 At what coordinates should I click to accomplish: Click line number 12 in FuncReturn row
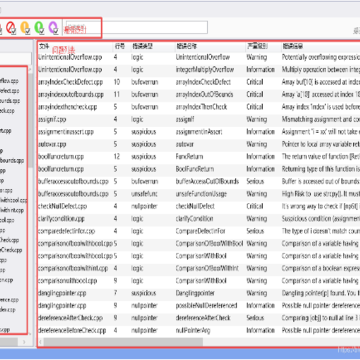click(x=117, y=157)
